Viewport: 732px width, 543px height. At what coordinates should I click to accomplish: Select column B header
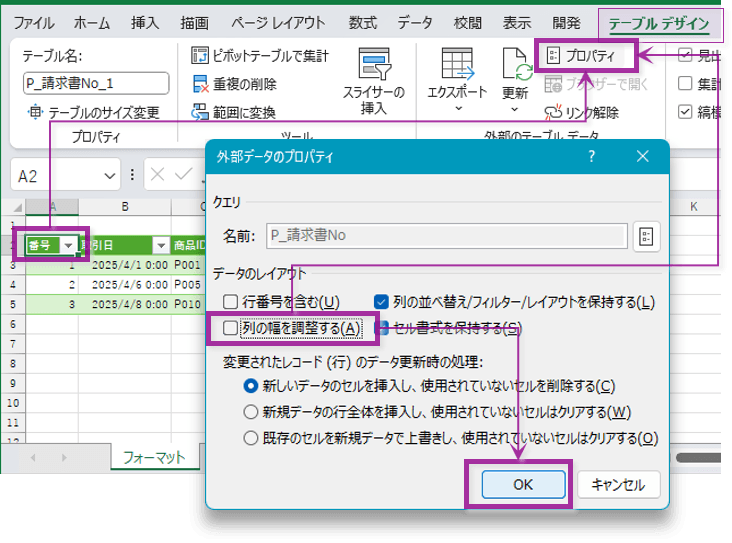click(x=125, y=207)
